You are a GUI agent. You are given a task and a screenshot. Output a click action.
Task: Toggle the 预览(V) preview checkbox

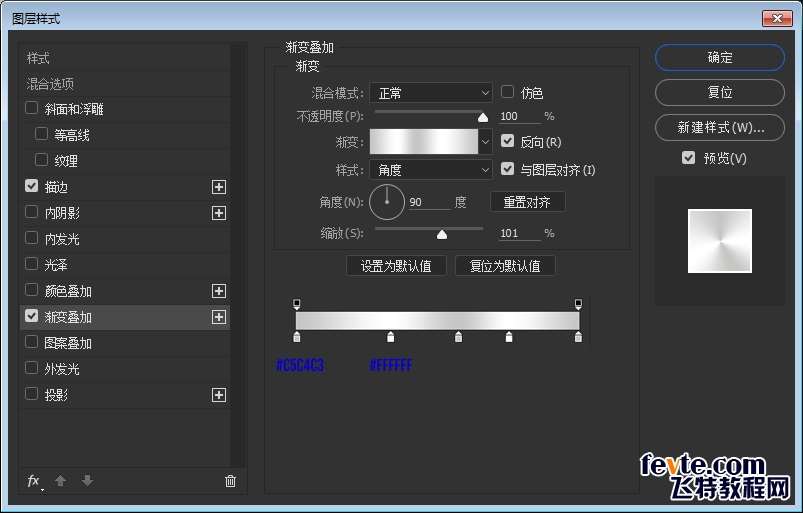[x=688, y=158]
